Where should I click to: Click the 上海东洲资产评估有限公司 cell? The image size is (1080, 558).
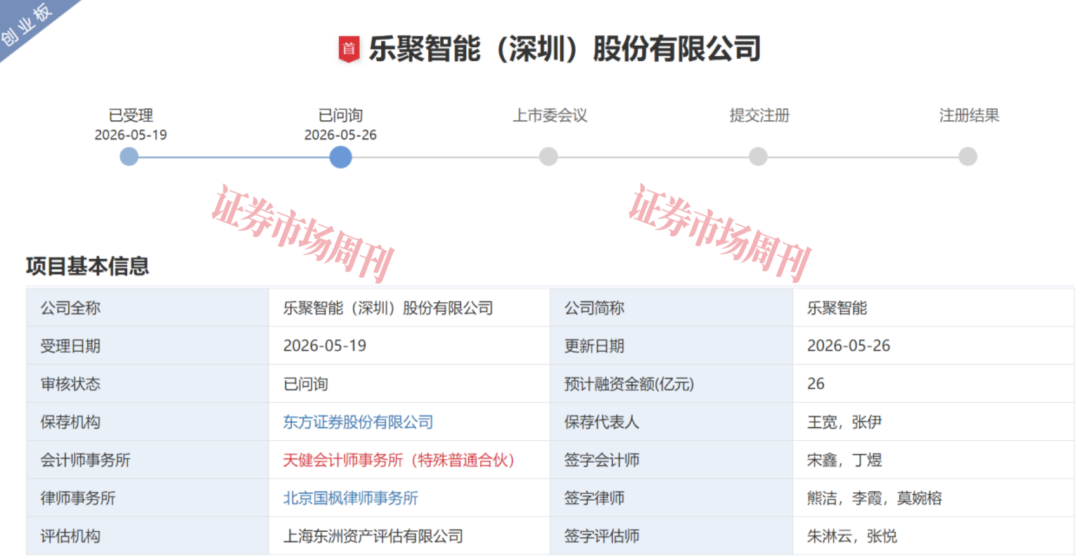coord(409,536)
